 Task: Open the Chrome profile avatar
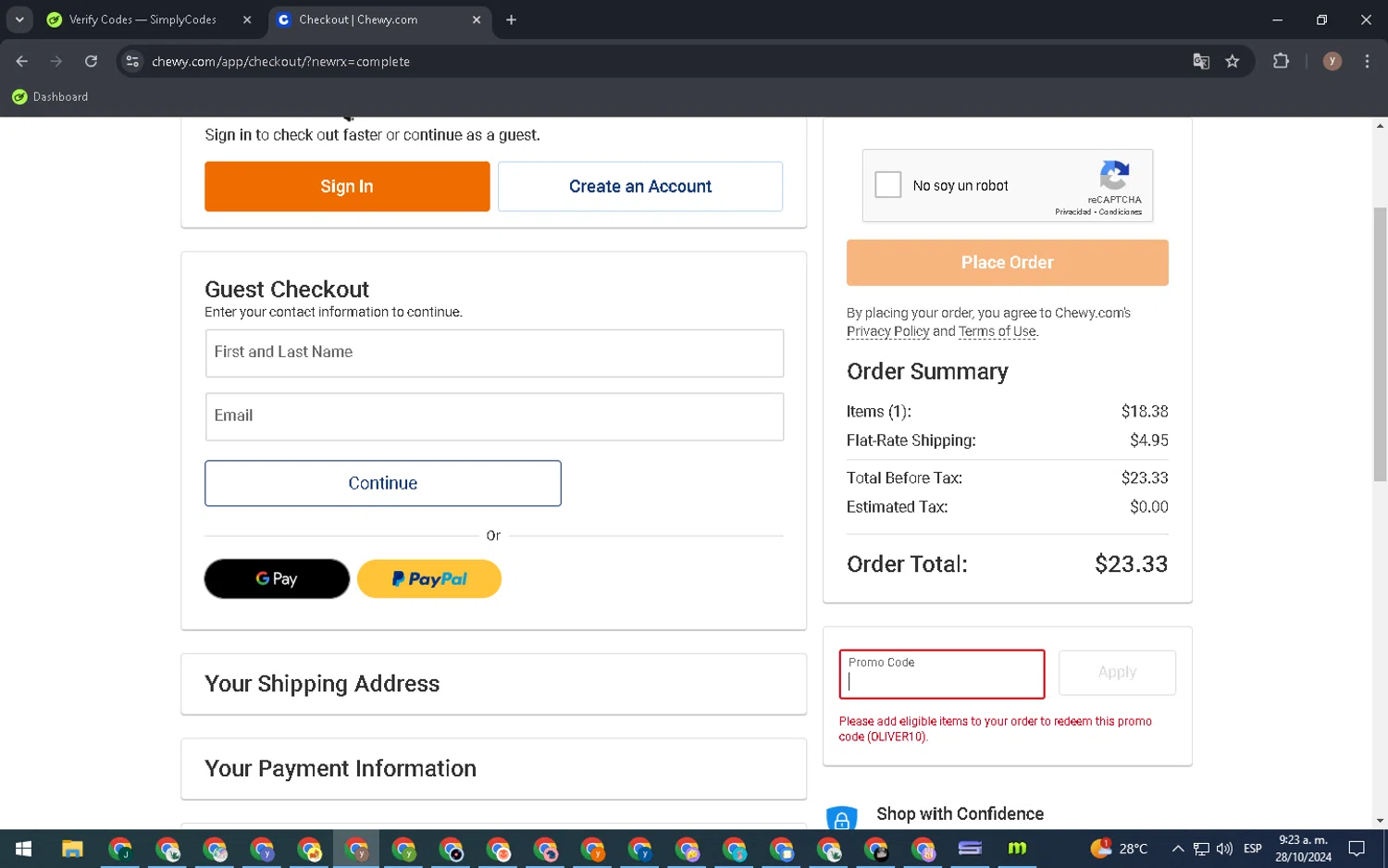pos(1332,61)
